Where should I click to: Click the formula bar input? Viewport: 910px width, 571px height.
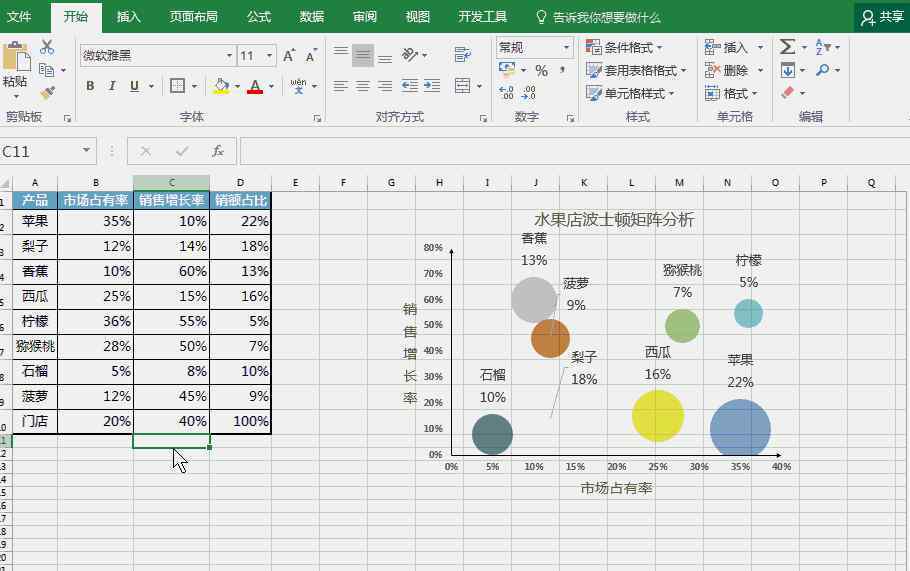pyautogui.click(x=573, y=151)
